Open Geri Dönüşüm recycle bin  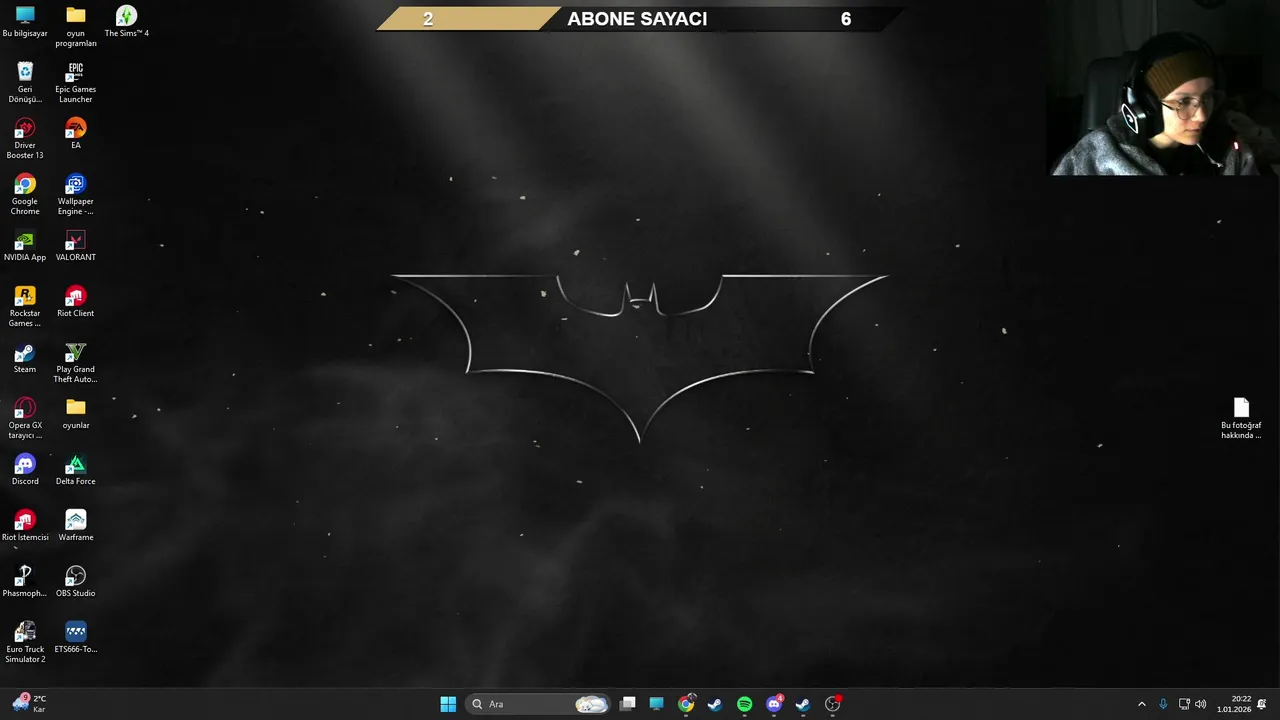[x=25, y=82]
